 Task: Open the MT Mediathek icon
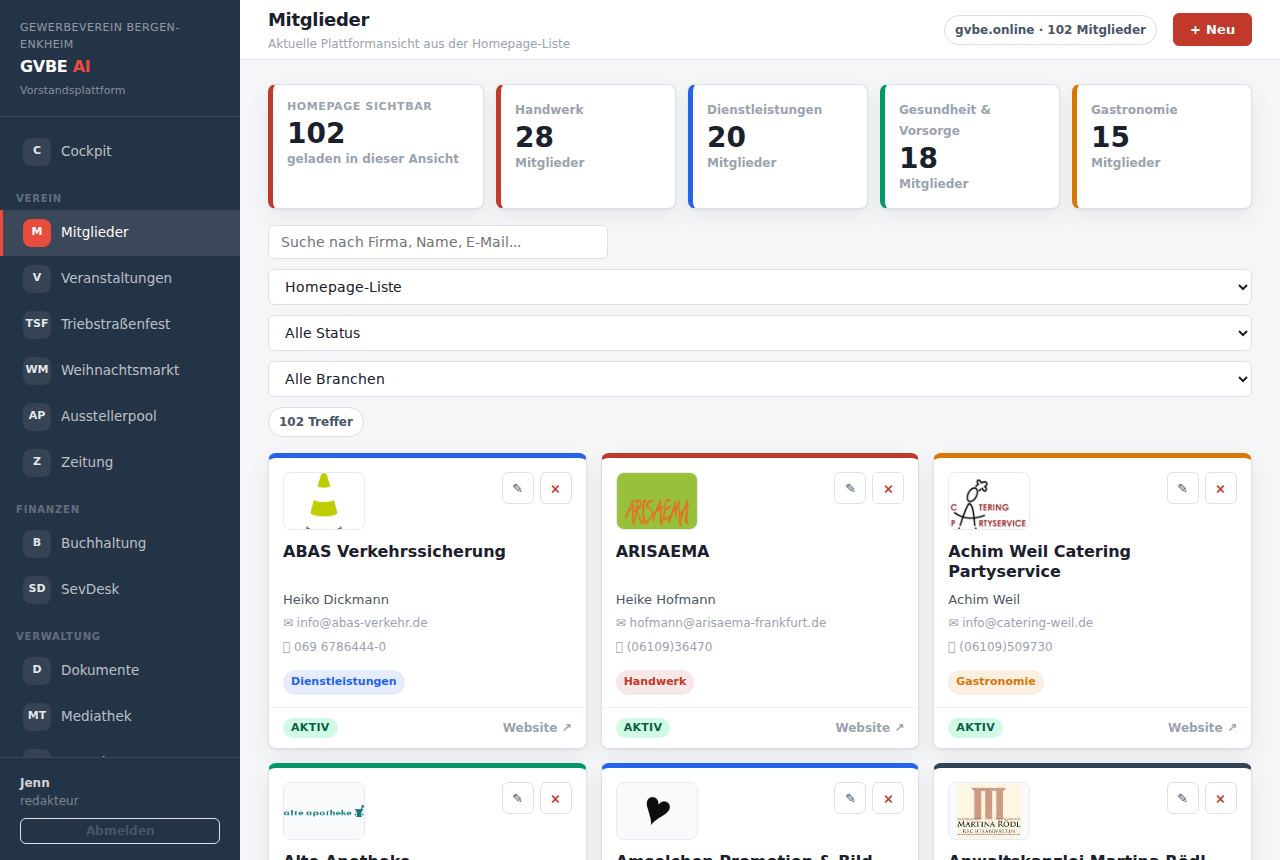37,716
